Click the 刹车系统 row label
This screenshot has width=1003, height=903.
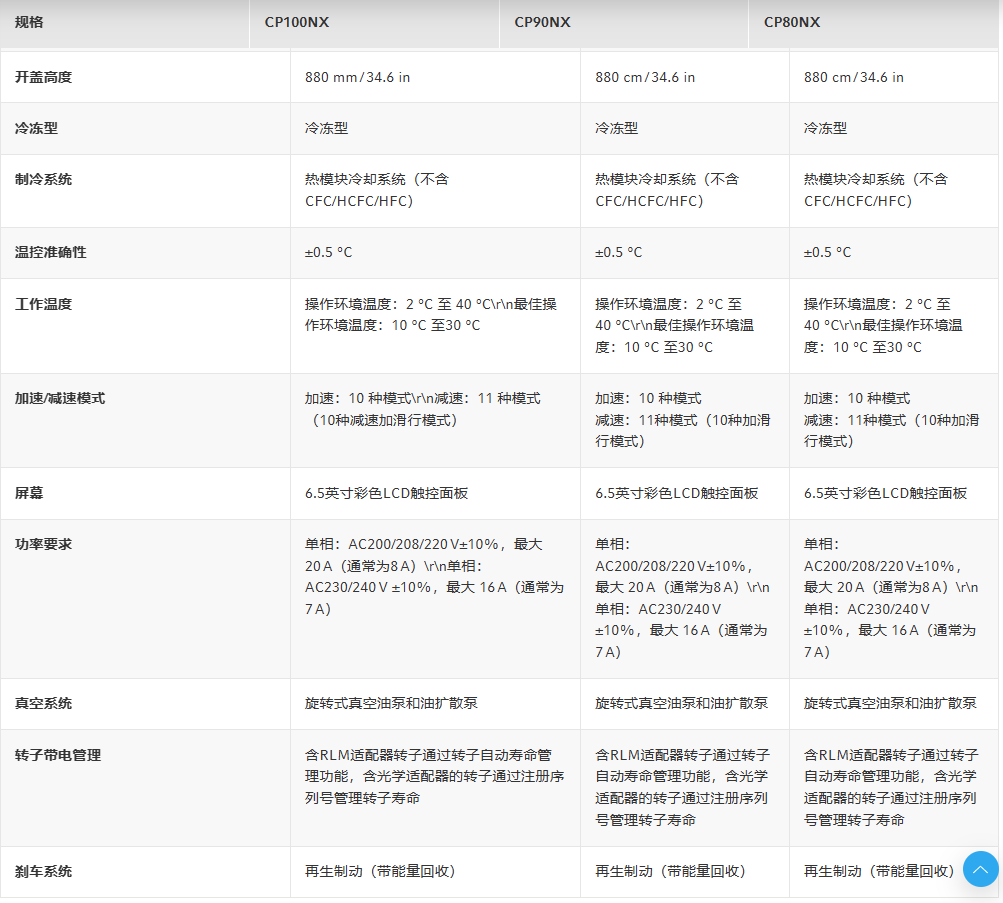point(43,871)
